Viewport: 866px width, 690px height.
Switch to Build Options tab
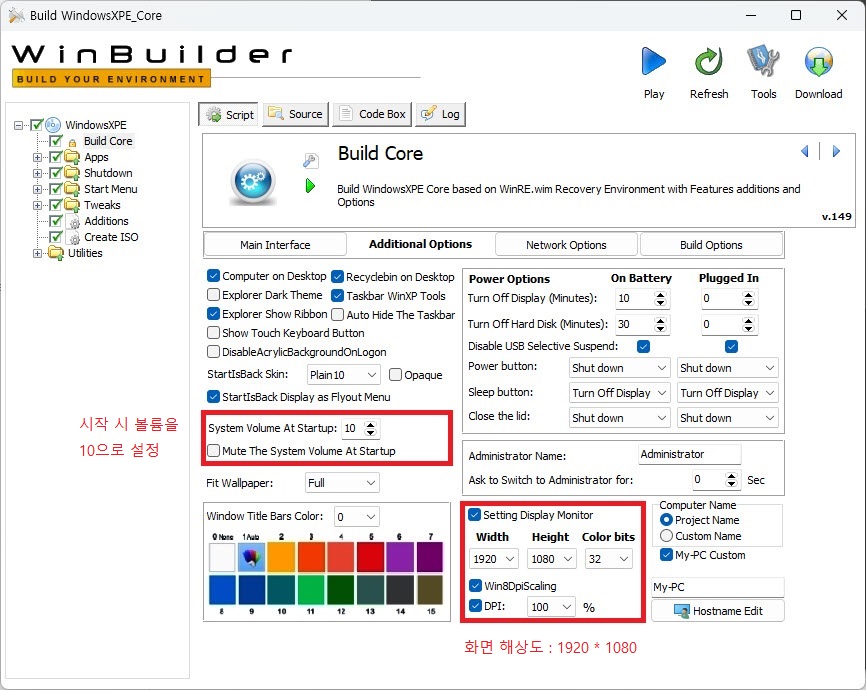pyautogui.click(x=711, y=245)
